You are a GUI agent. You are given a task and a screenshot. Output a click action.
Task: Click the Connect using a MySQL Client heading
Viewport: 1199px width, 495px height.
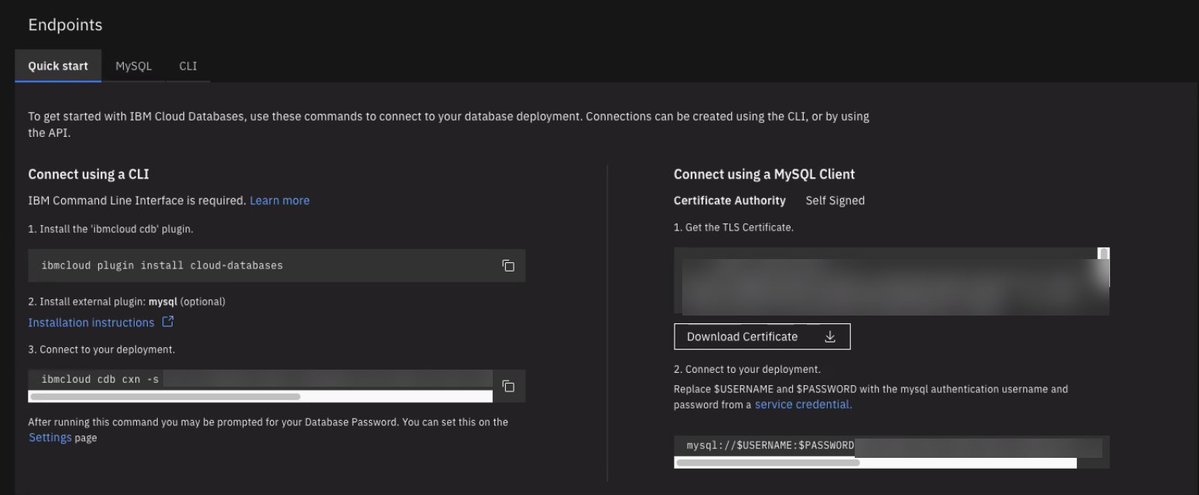point(764,174)
